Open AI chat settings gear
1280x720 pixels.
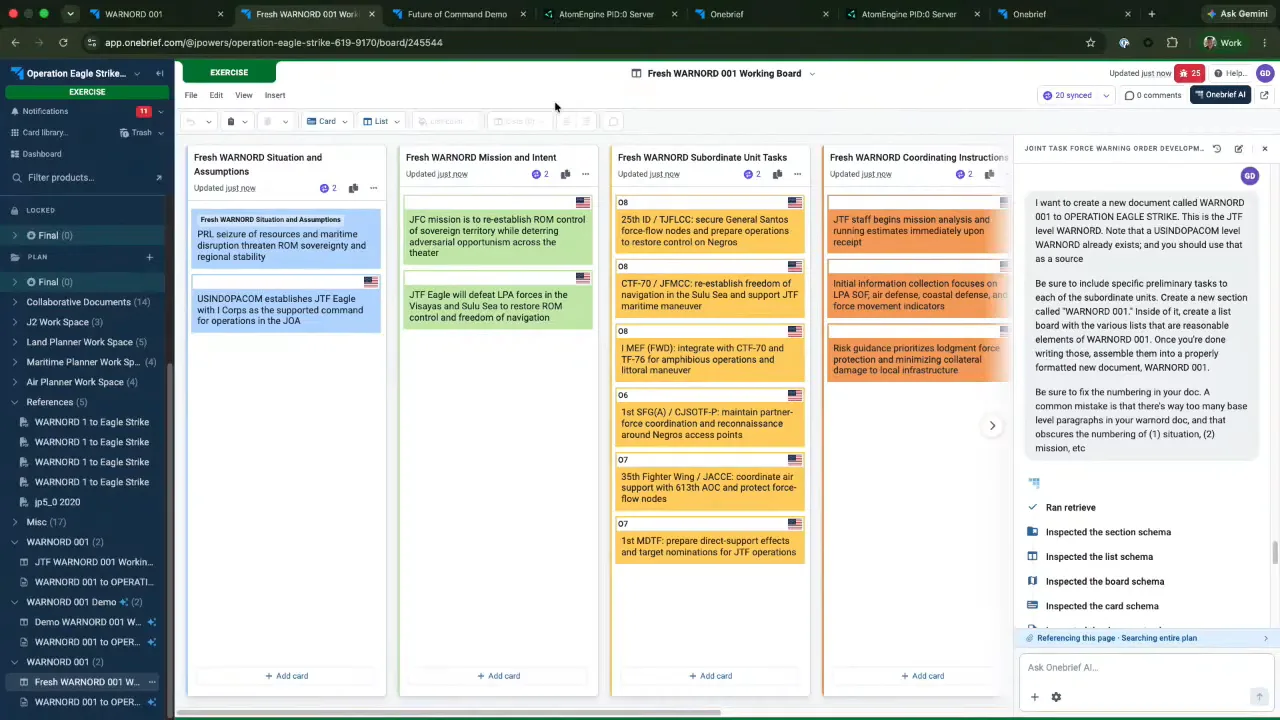pos(1056,697)
